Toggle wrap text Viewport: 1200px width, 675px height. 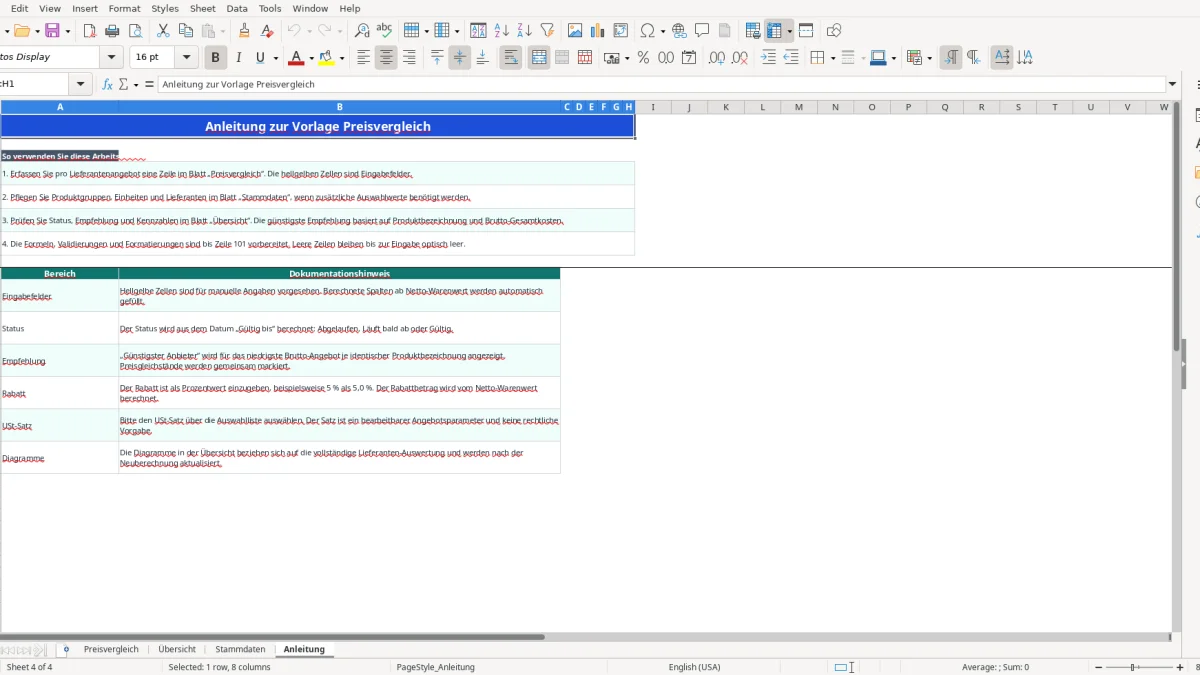(x=511, y=58)
